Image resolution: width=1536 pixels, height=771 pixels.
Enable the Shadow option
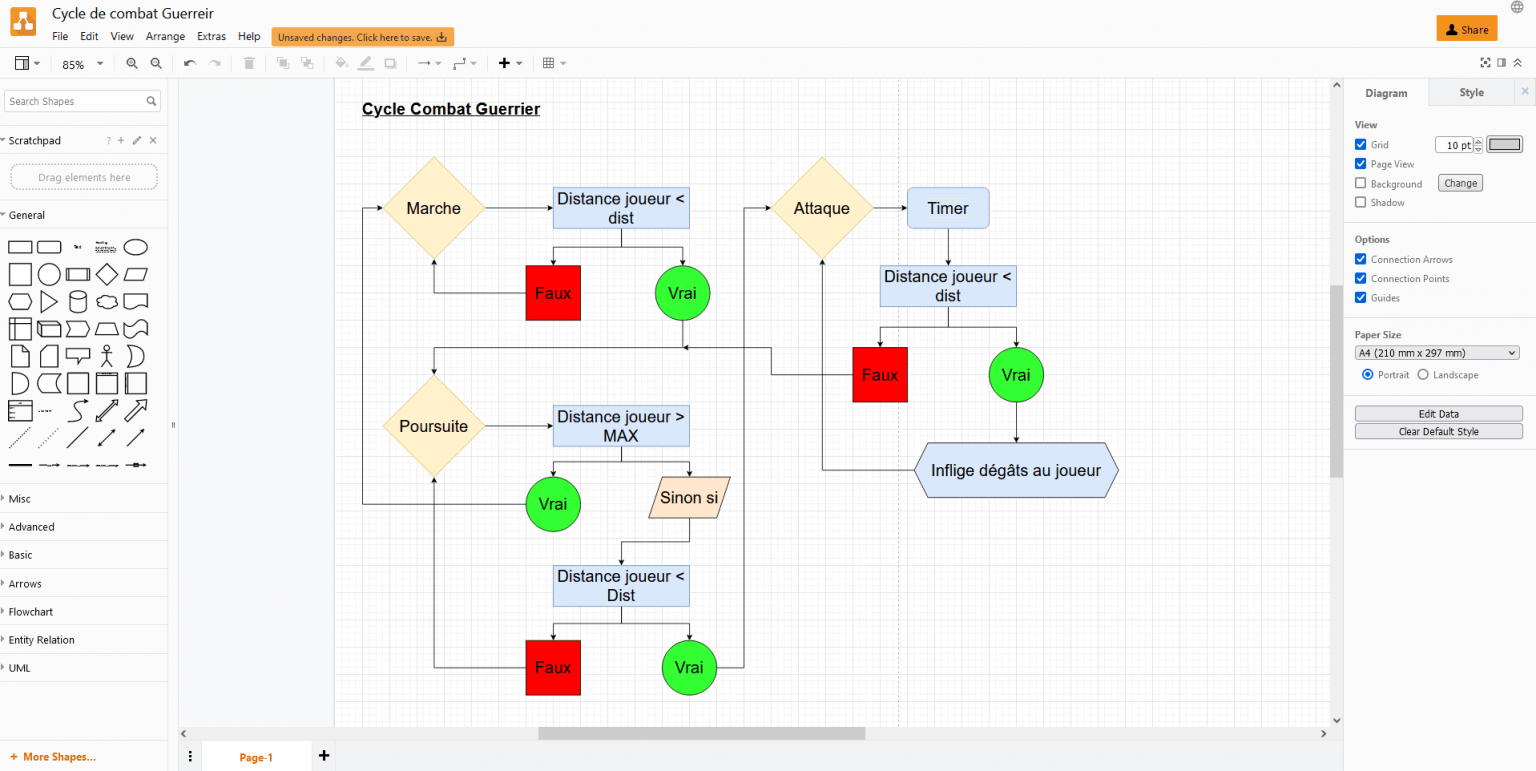point(1360,202)
